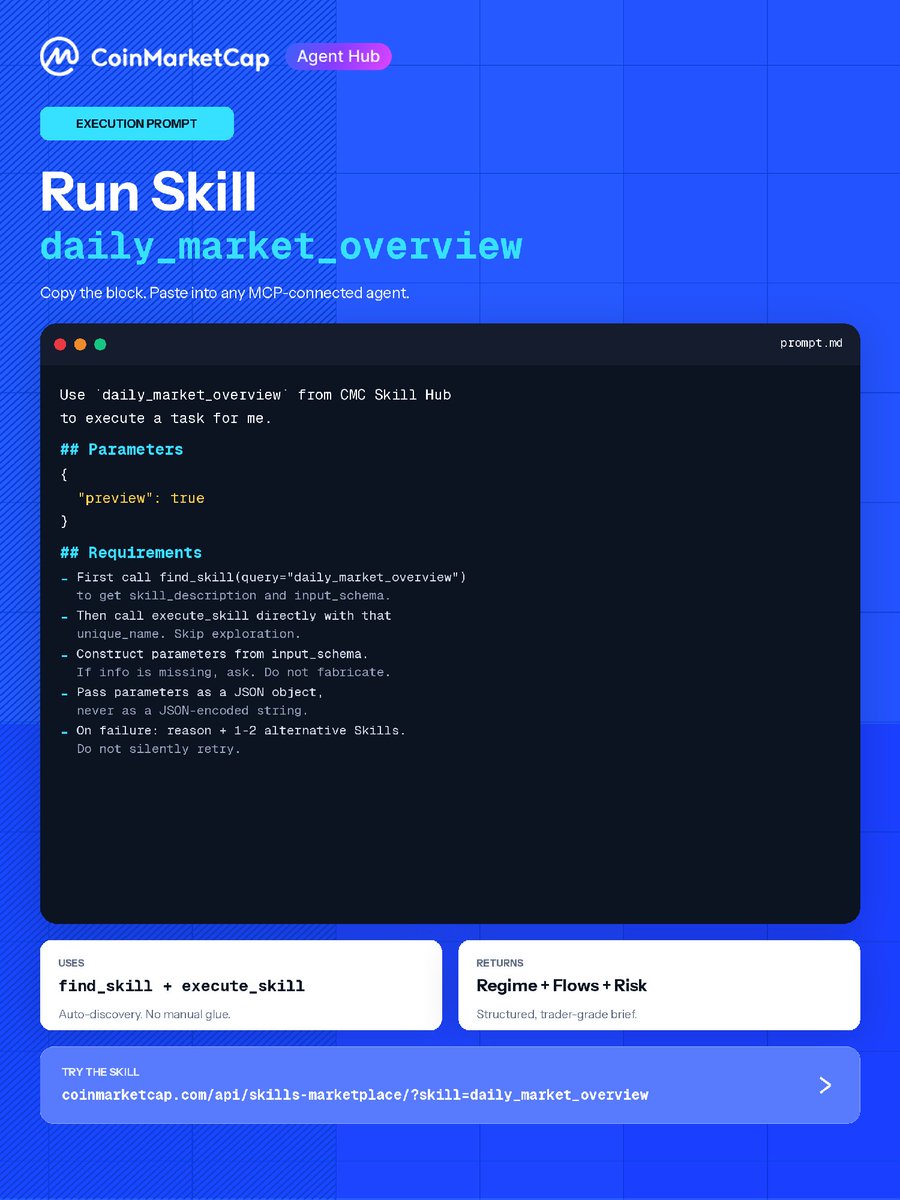Viewport: 900px width, 1200px height.
Task: Click 'If info is missing, ask. Do not fabricate.'
Action: (234, 672)
